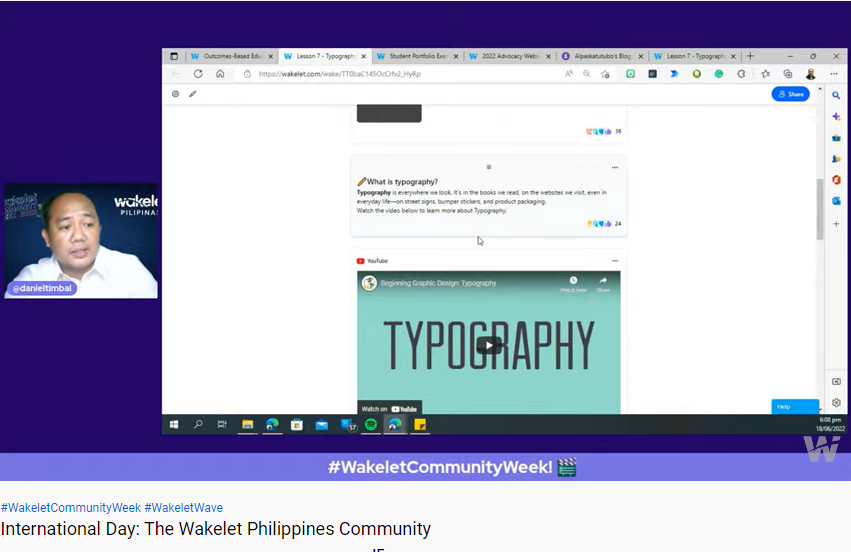851x552 pixels.
Task: Close the Alpaskatutubo's Blog tab
Action: tap(641, 56)
